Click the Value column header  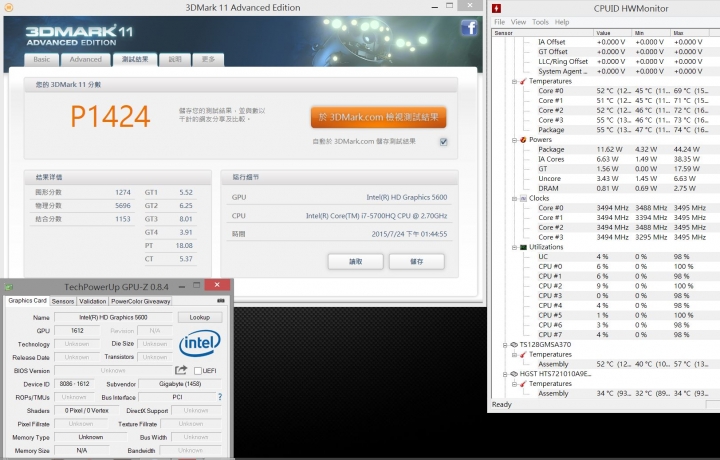(613, 33)
